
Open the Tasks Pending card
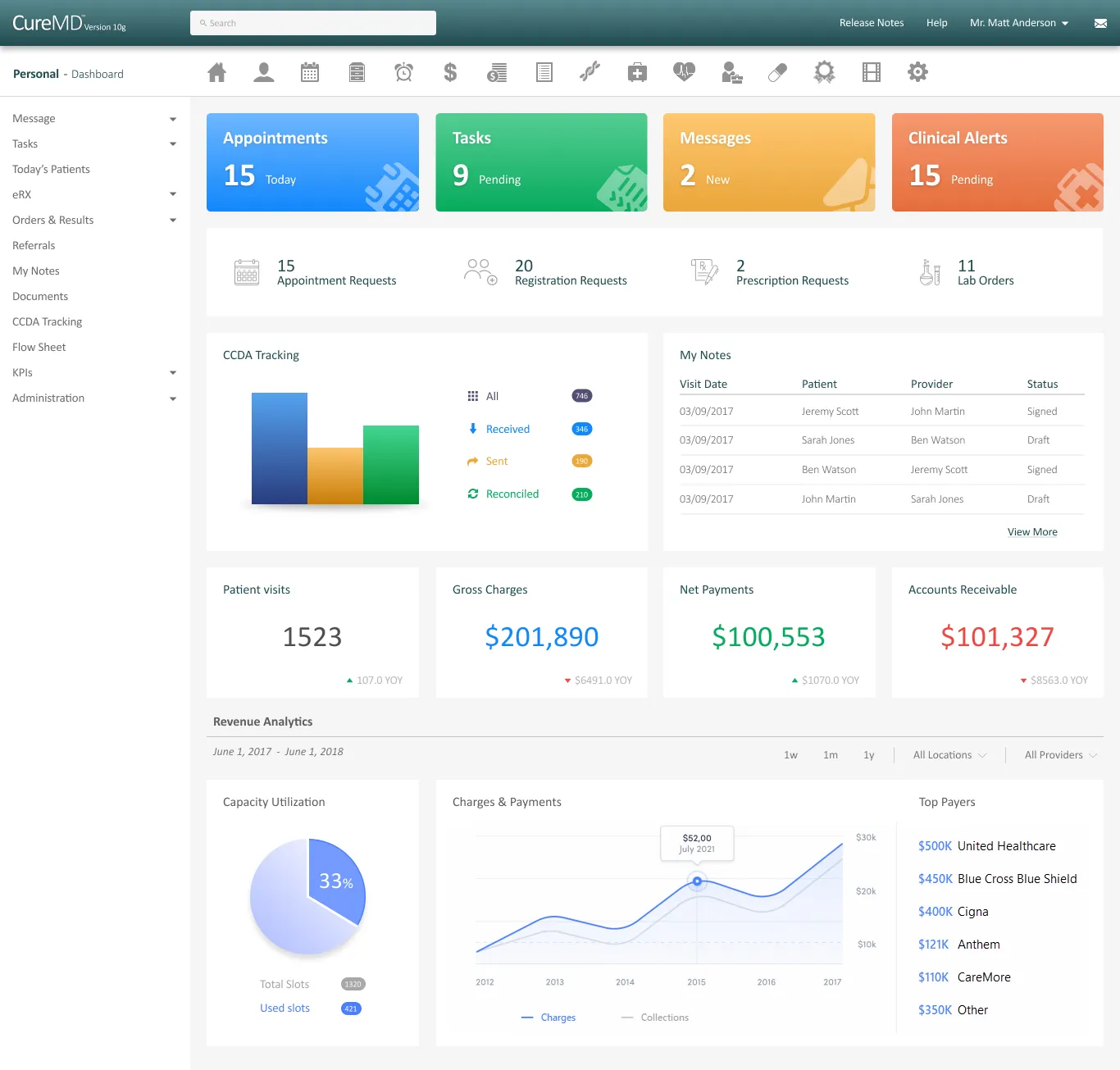(541, 162)
